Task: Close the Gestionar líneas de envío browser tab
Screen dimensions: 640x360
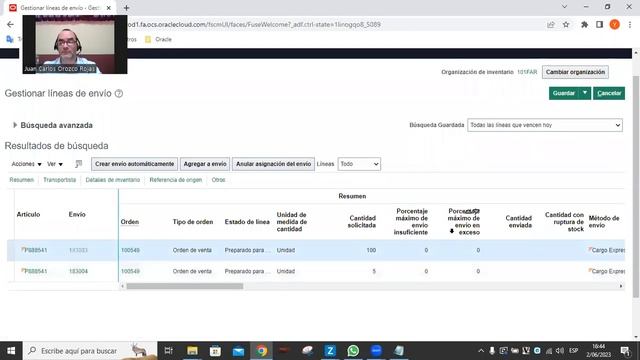Action: (109, 8)
